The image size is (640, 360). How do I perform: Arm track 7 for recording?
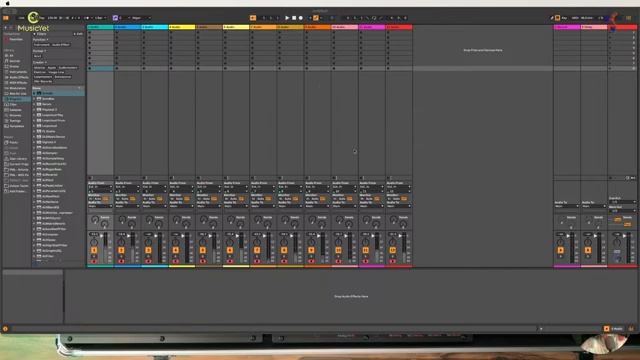coord(257,261)
